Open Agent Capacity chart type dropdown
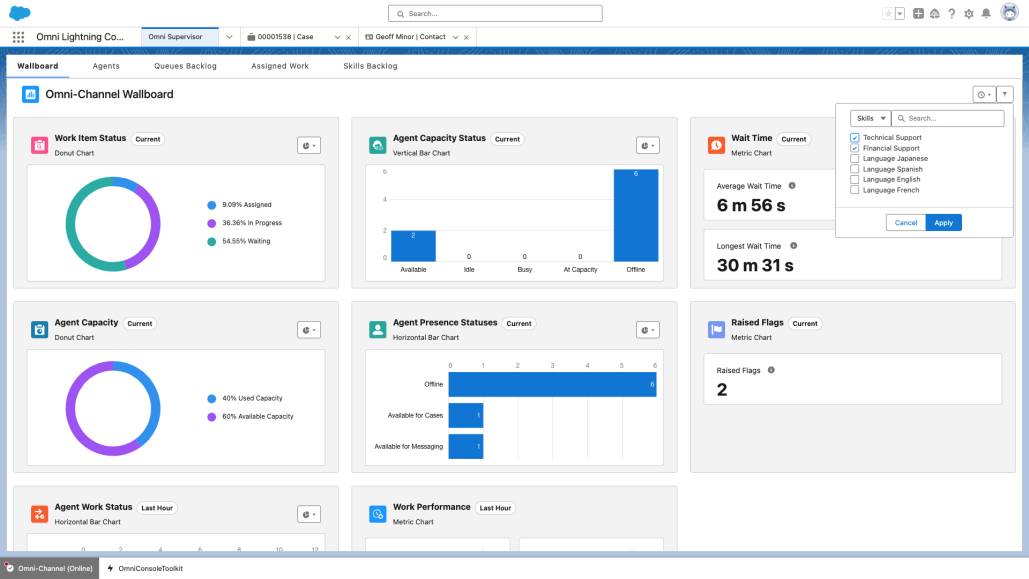1029x579 pixels. [x=309, y=330]
